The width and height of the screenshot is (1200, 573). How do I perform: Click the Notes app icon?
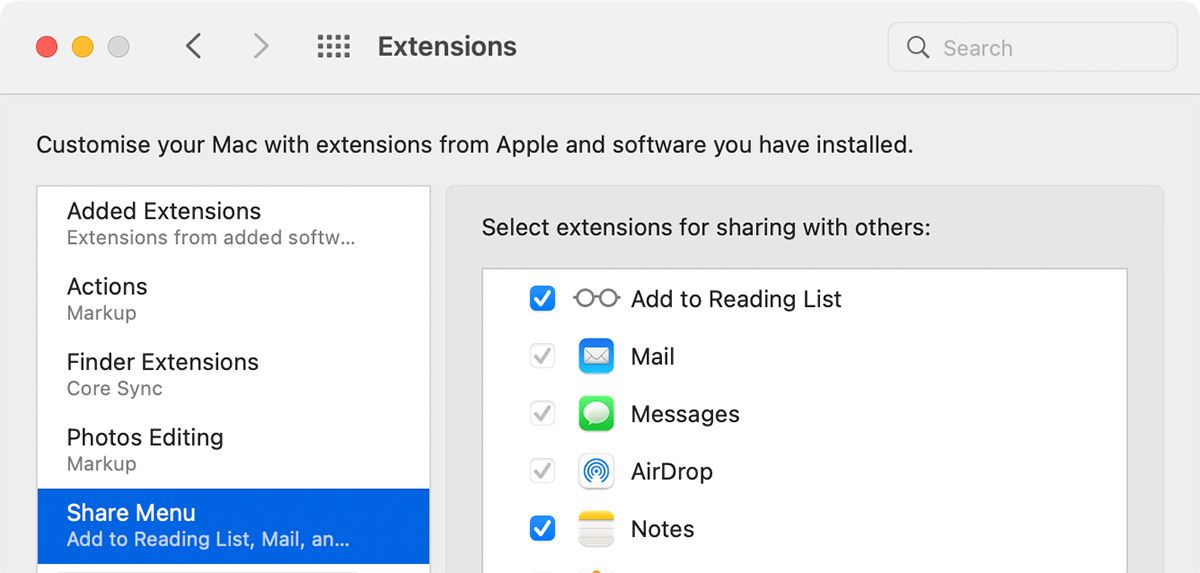pyautogui.click(x=596, y=529)
